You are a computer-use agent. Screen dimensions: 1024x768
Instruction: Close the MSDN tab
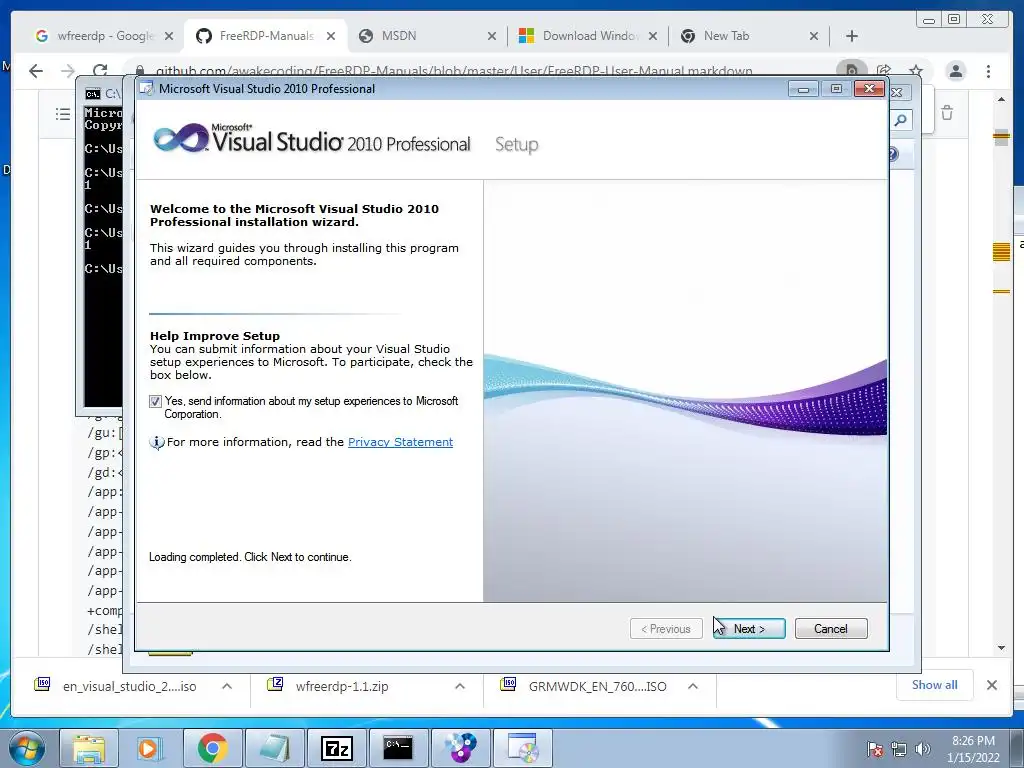492,37
